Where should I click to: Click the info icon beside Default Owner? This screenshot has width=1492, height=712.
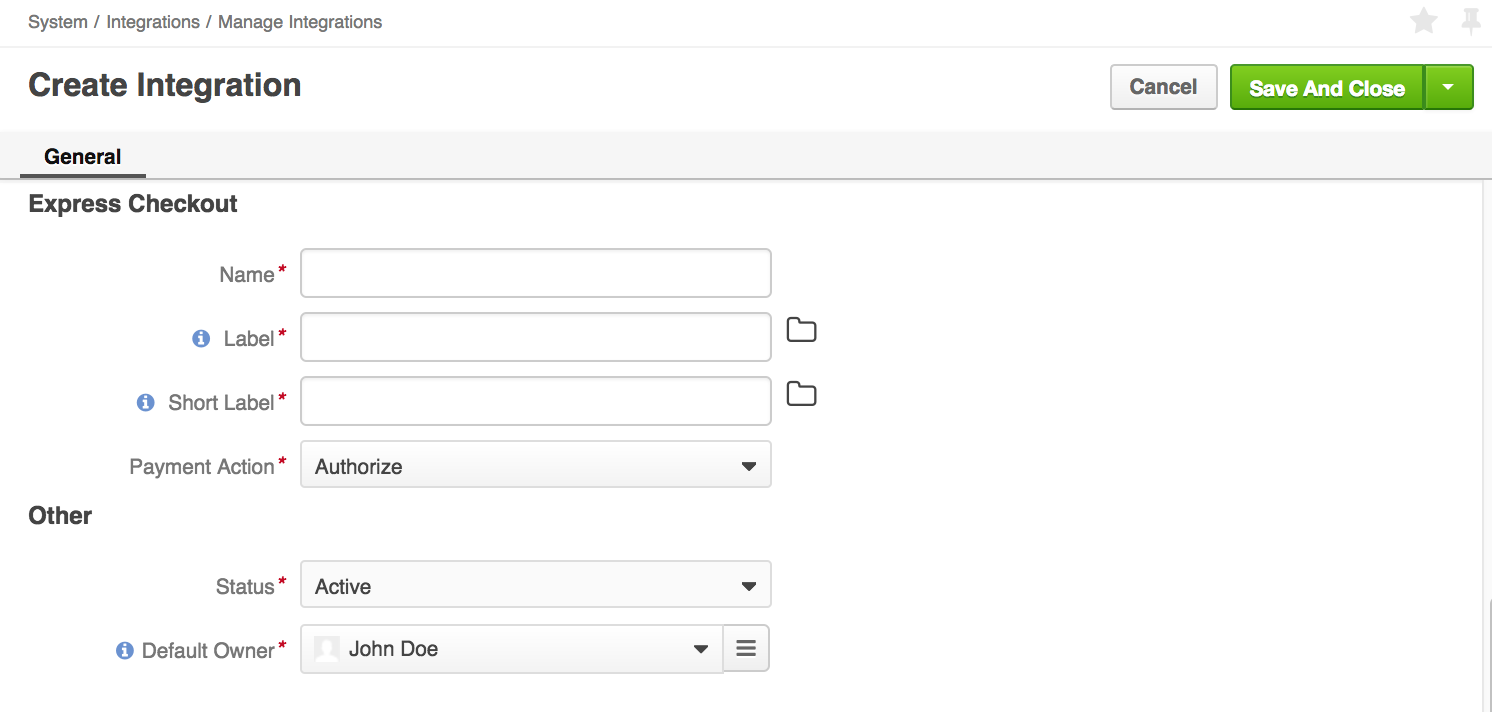[124, 650]
